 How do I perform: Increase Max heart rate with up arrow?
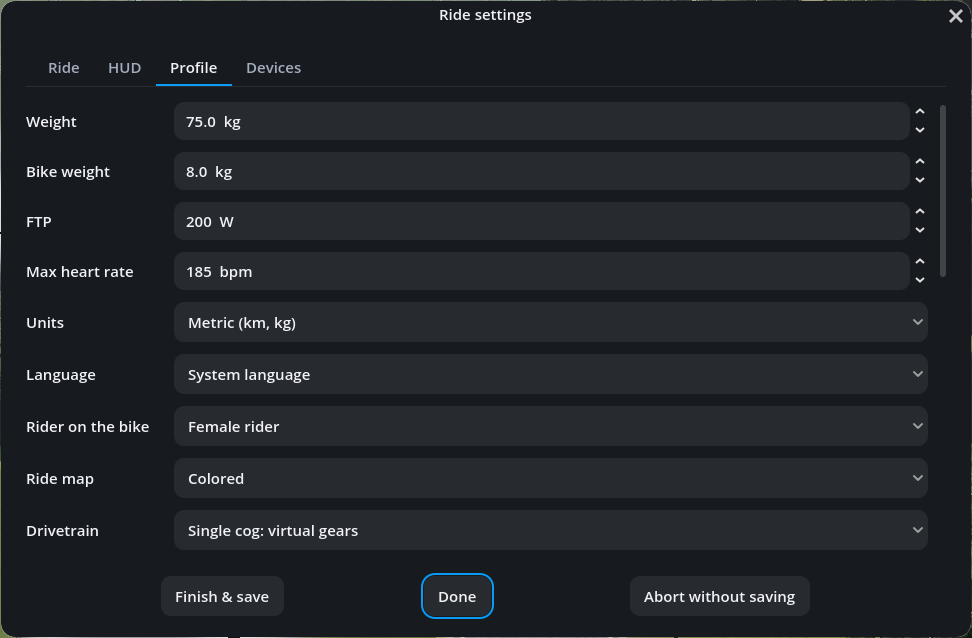tap(920, 262)
